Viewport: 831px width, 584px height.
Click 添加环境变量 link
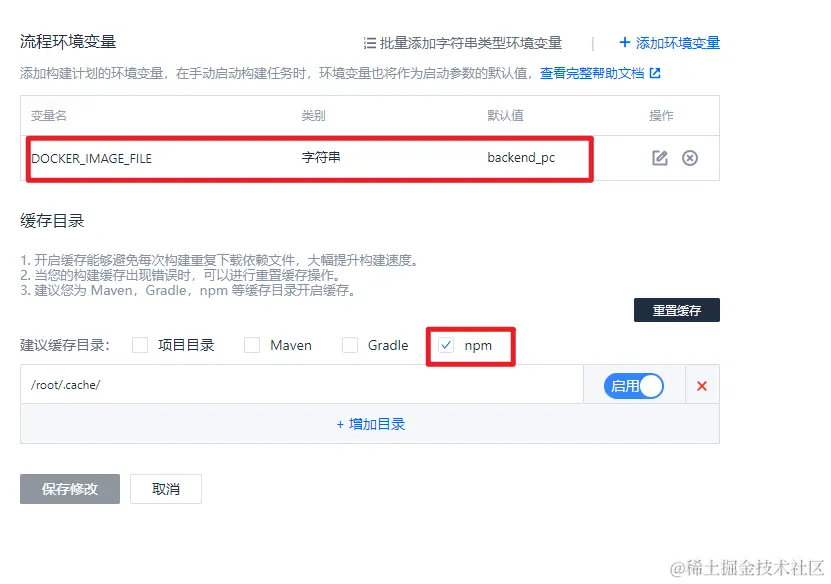tap(670, 43)
